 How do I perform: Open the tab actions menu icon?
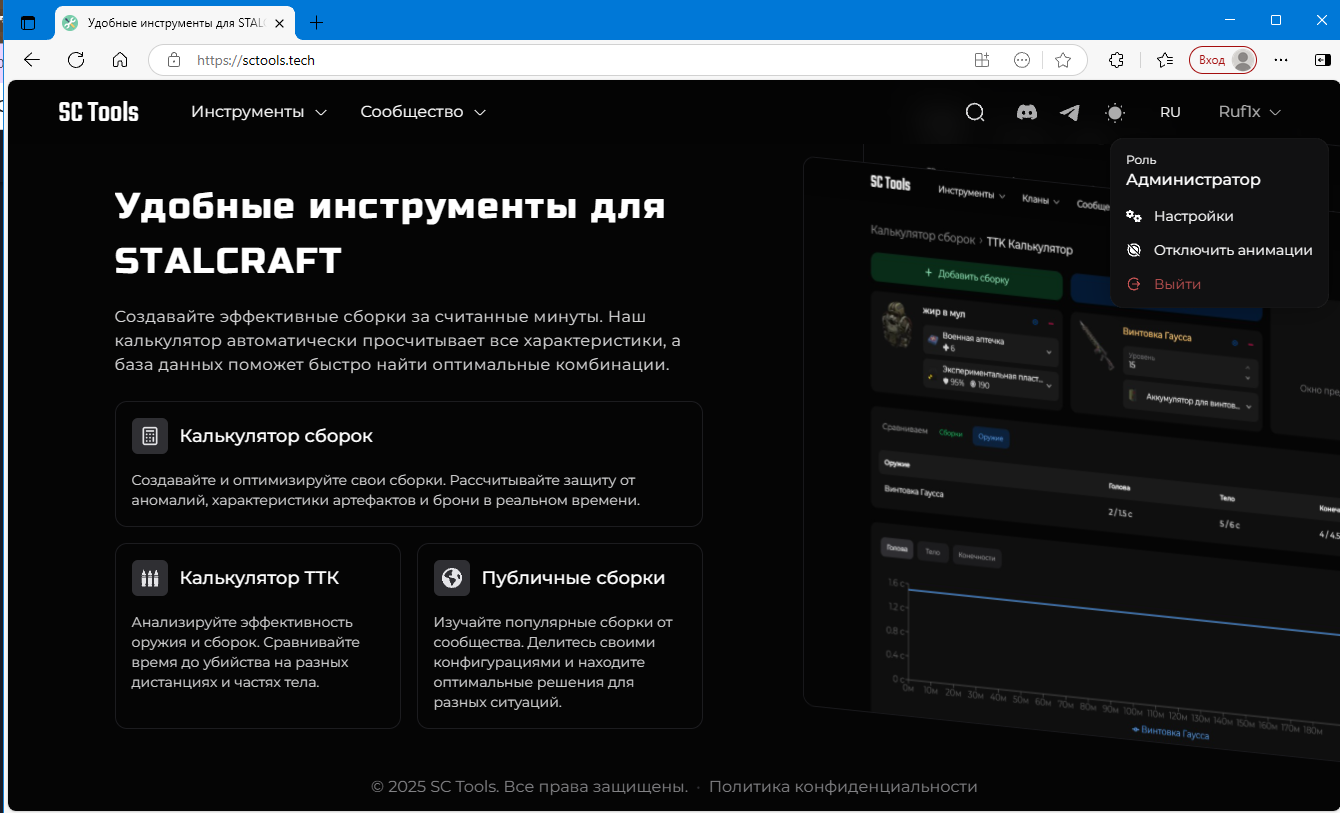click(28, 22)
